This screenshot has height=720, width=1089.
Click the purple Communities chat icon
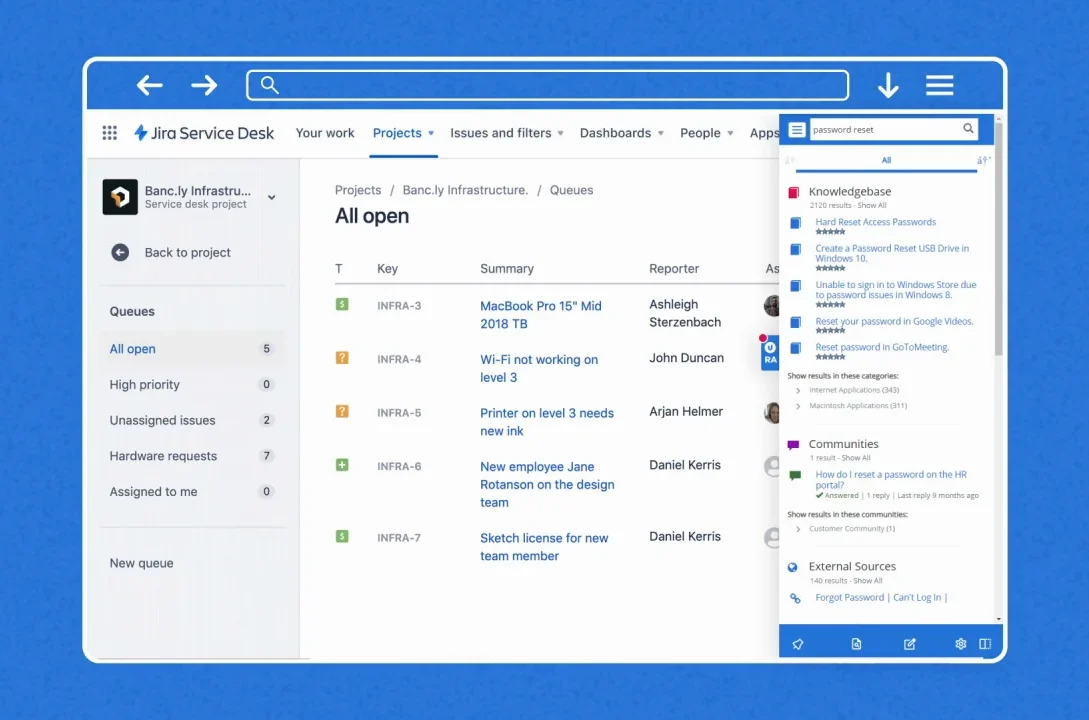coord(793,445)
